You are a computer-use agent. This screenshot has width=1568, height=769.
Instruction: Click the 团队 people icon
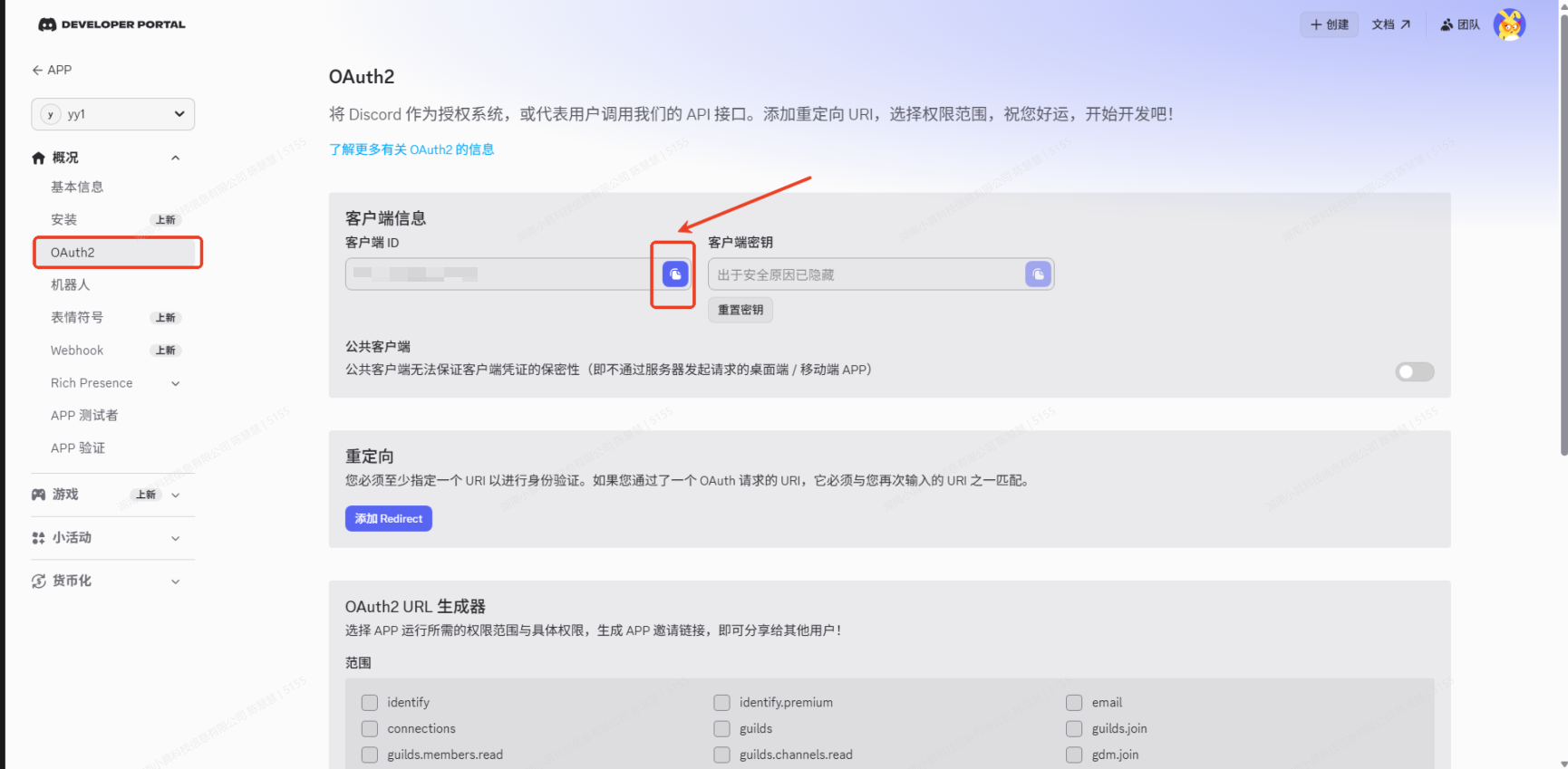1447,24
